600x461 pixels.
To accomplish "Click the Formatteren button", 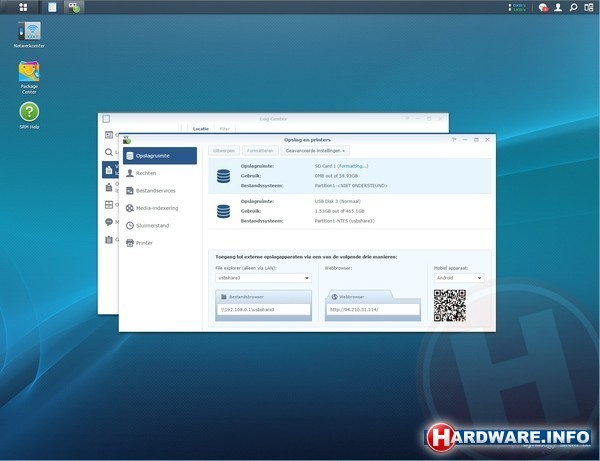I will [x=260, y=151].
